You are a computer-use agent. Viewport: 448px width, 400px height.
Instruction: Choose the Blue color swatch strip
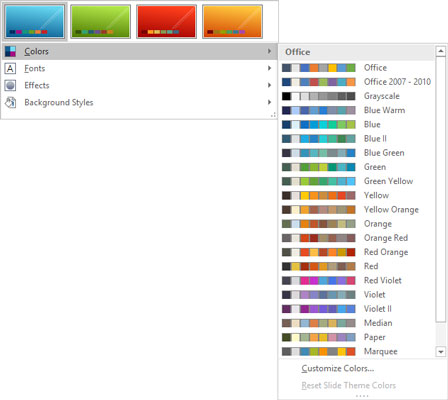319,125
